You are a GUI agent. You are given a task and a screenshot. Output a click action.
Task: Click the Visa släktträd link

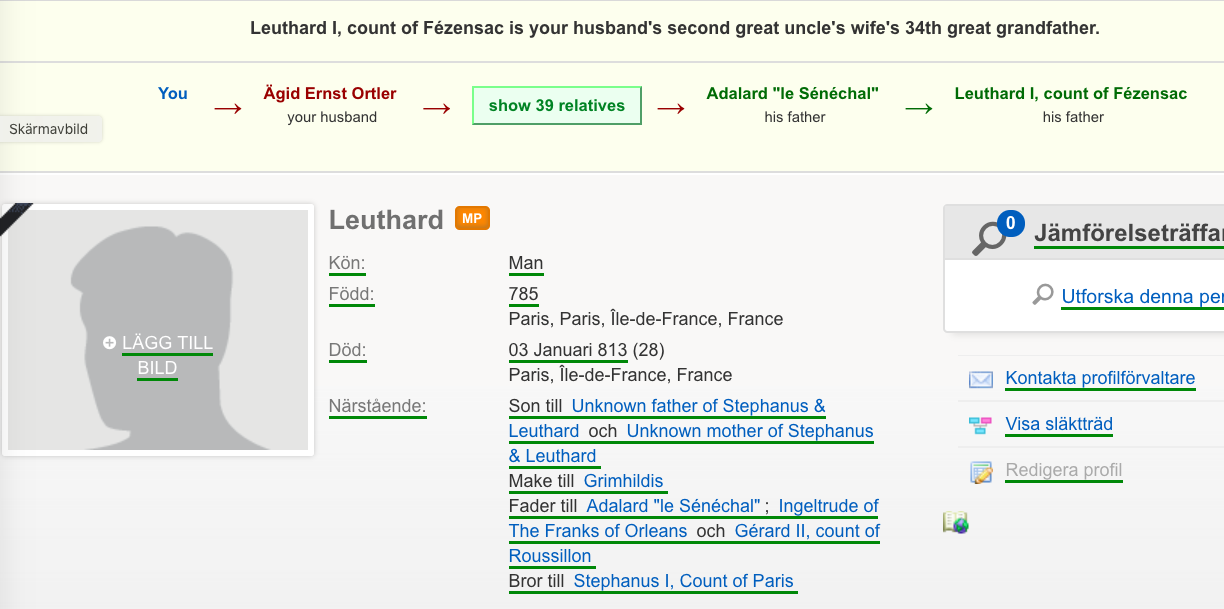point(1059,424)
